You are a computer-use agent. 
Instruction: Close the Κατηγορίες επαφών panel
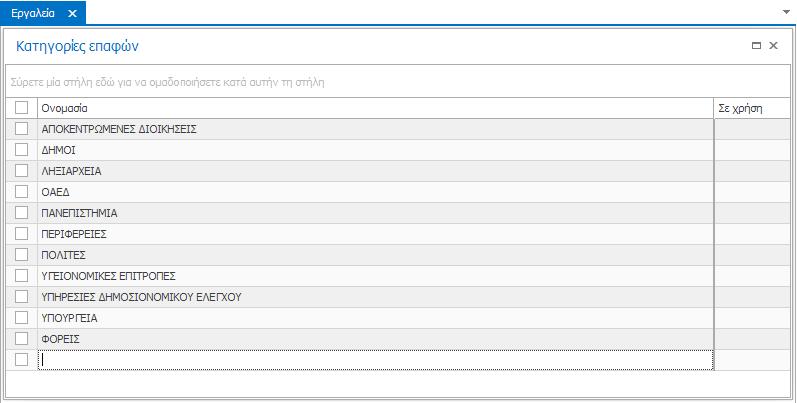(x=774, y=46)
